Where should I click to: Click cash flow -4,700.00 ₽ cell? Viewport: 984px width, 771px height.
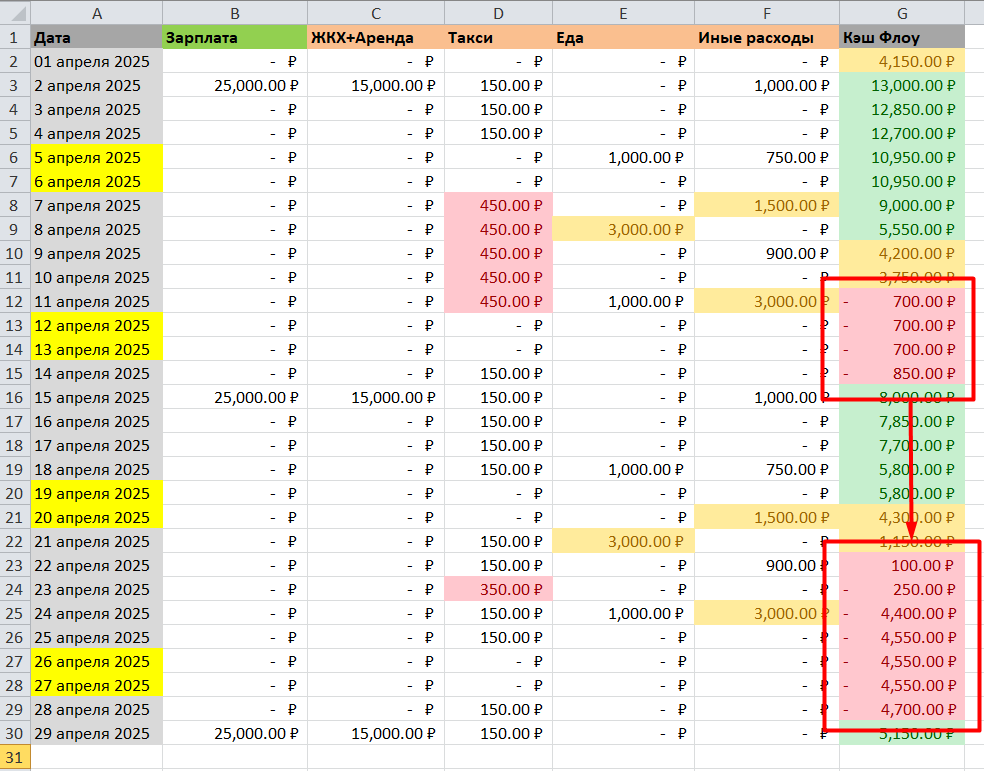point(902,710)
